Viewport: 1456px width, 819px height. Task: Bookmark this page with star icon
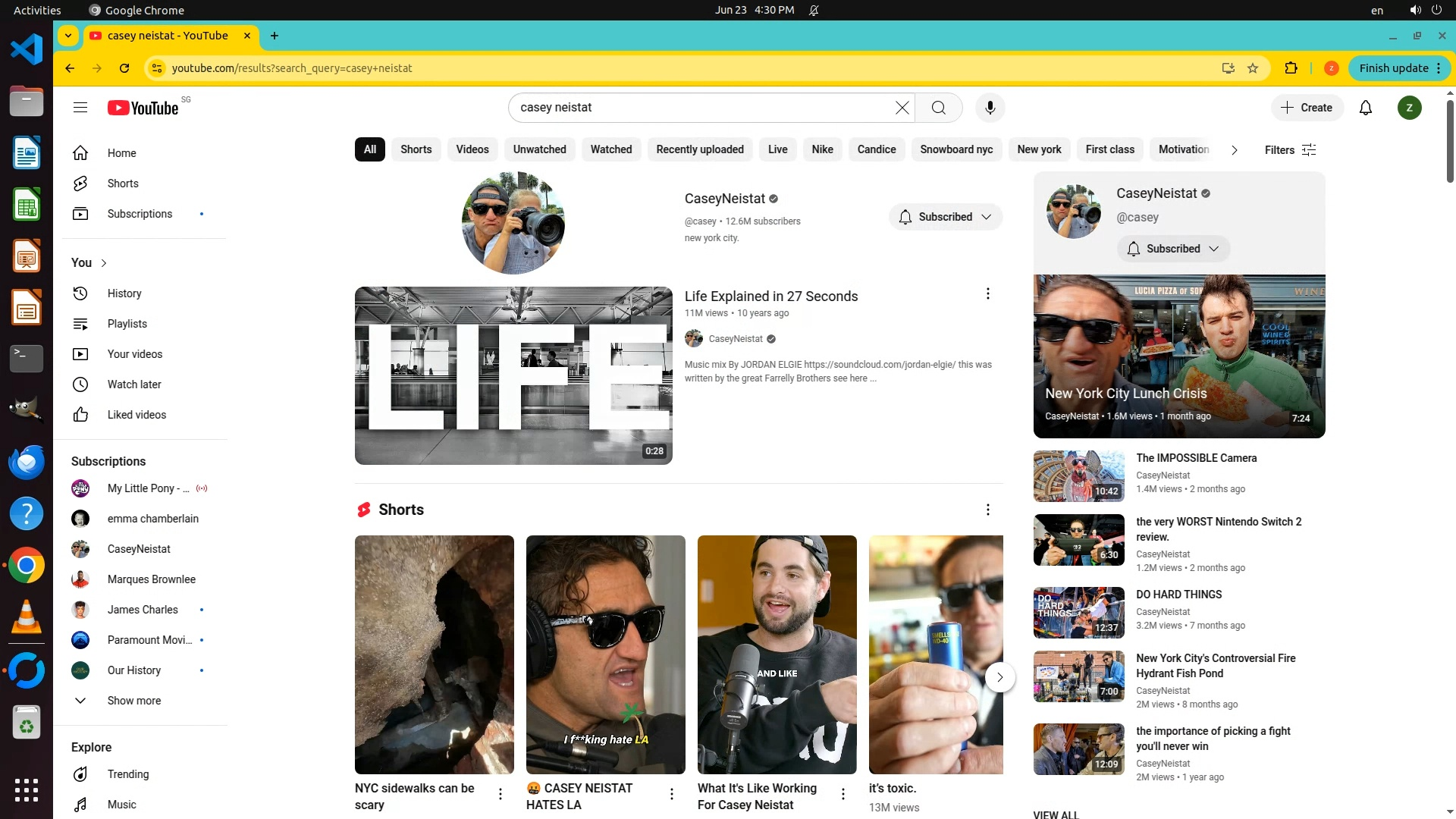(1253, 68)
